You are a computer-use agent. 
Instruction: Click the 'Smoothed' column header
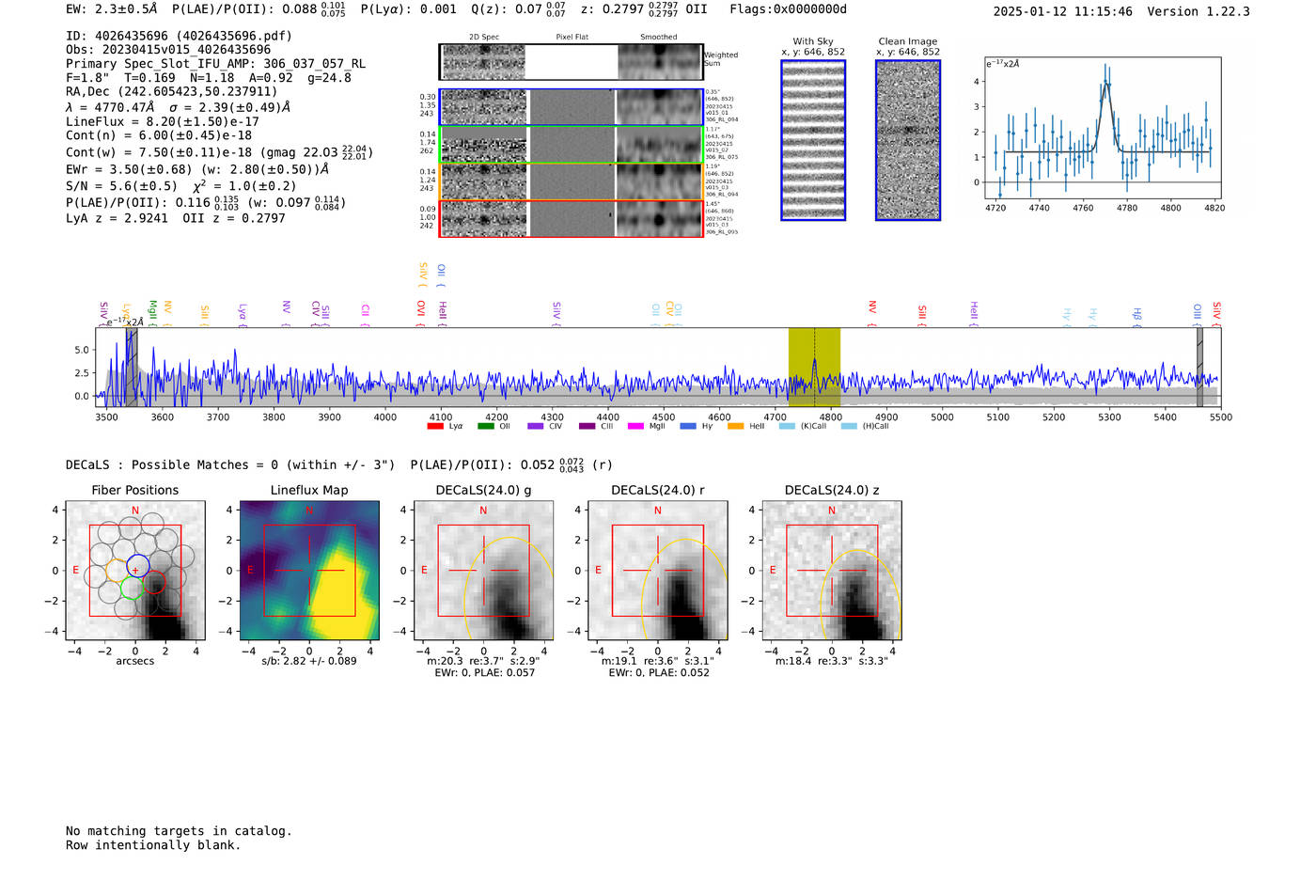tap(658, 38)
